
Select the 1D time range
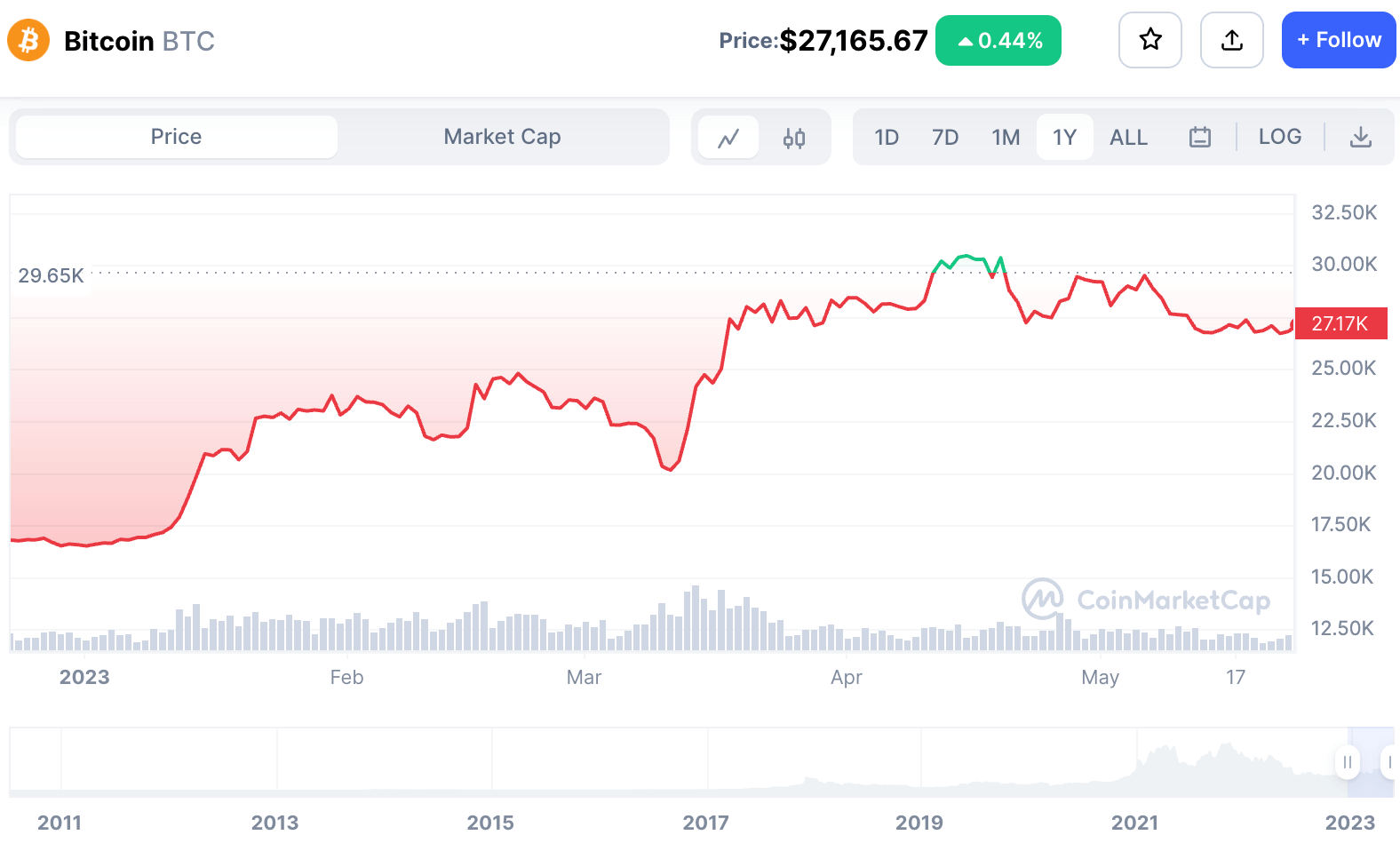click(x=887, y=138)
